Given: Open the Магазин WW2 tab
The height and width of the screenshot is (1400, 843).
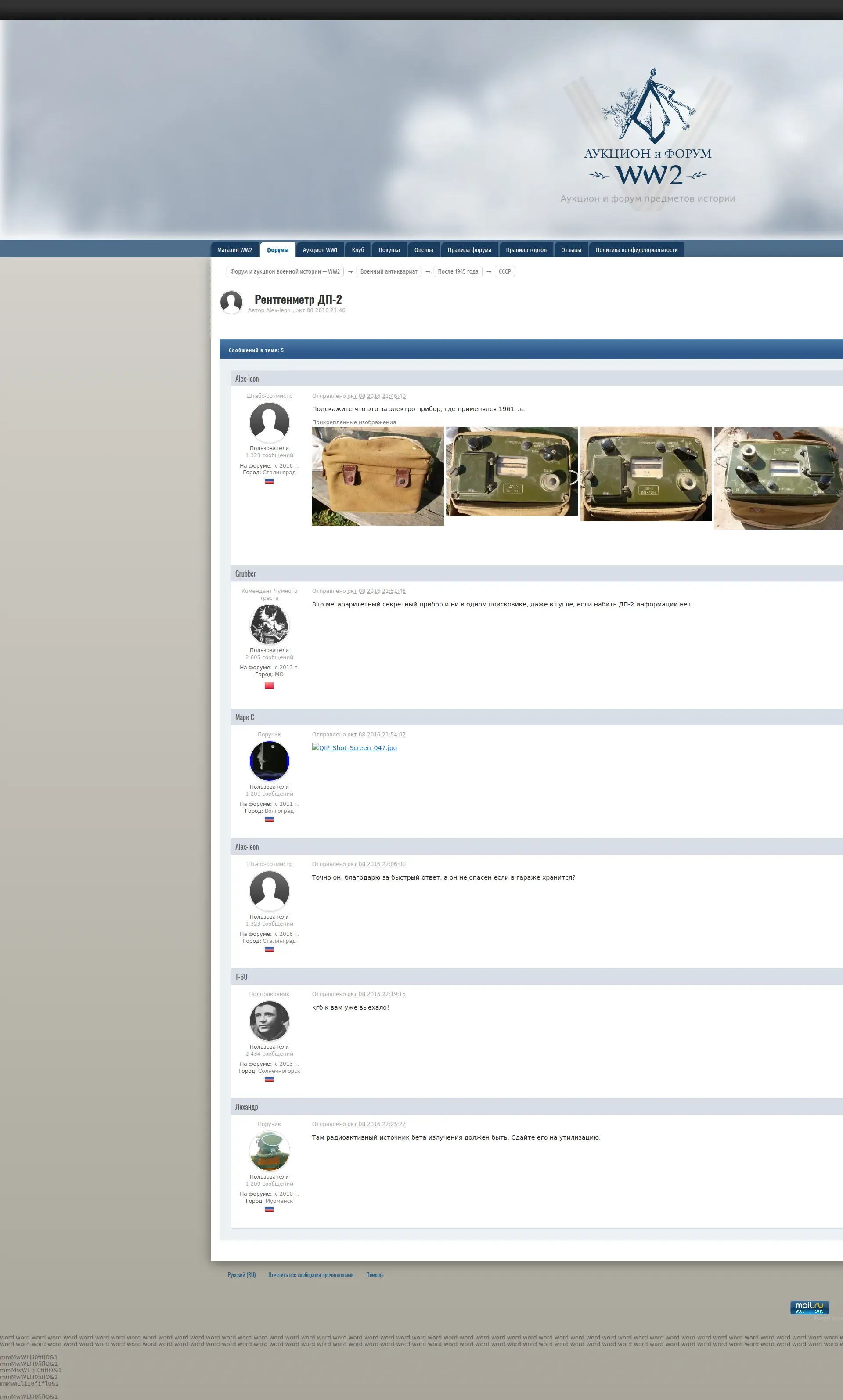Looking at the screenshot, I should [234, 250].
